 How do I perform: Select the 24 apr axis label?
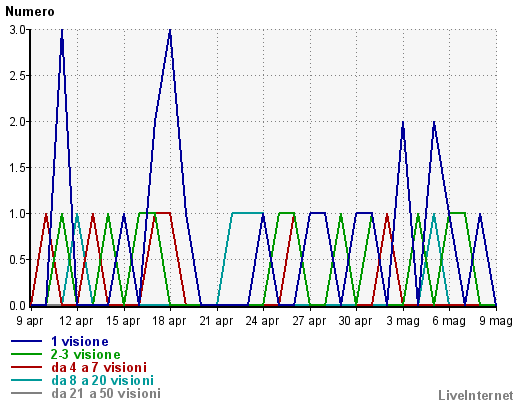point(262,321)
